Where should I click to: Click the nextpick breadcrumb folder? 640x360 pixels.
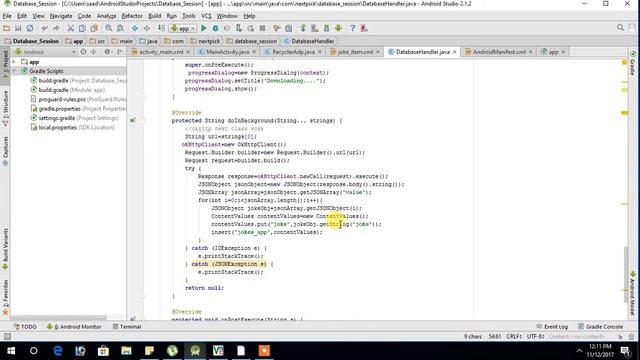(205, 41)
